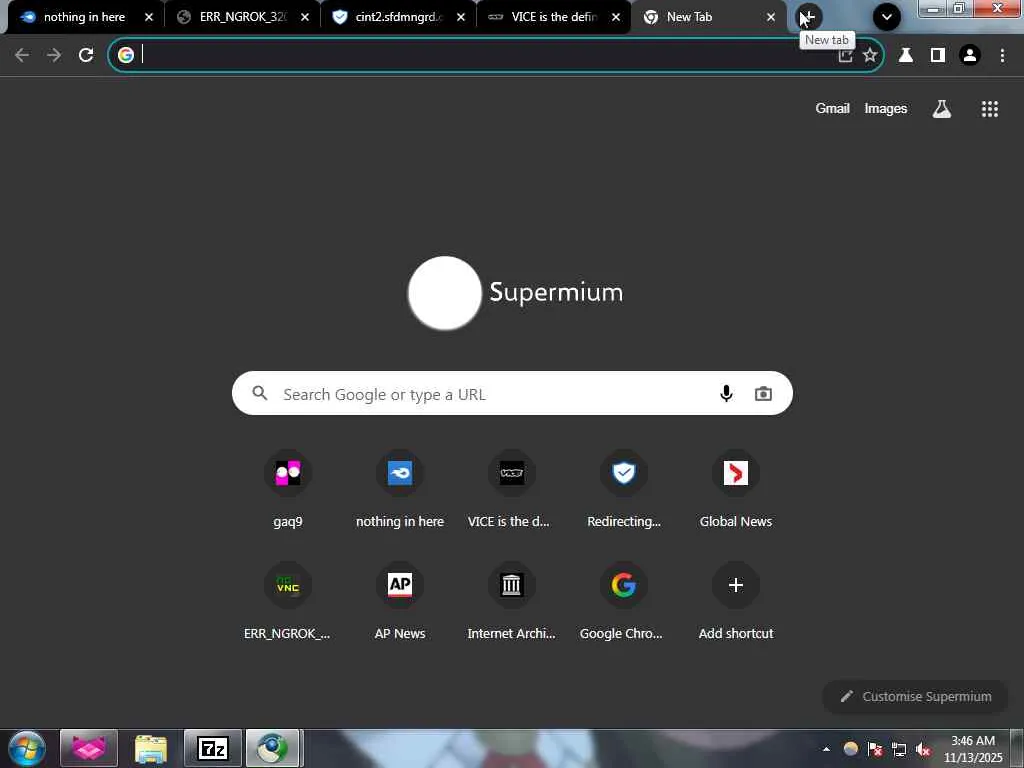The image size is (1024, 768).
Task: Toggle the side panel button
Action: 938,56
